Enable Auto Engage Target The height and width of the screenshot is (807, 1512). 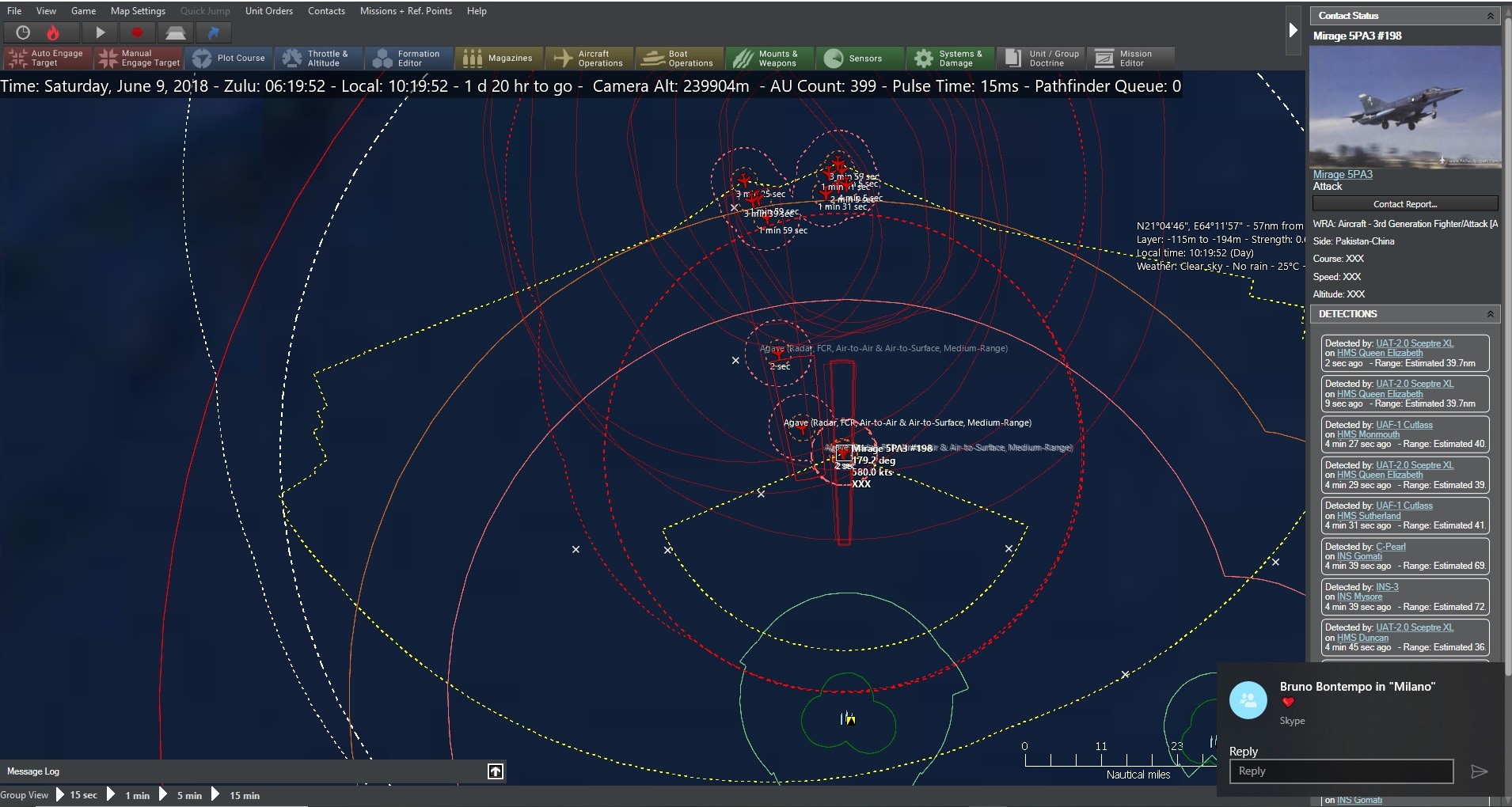(46, 58)
